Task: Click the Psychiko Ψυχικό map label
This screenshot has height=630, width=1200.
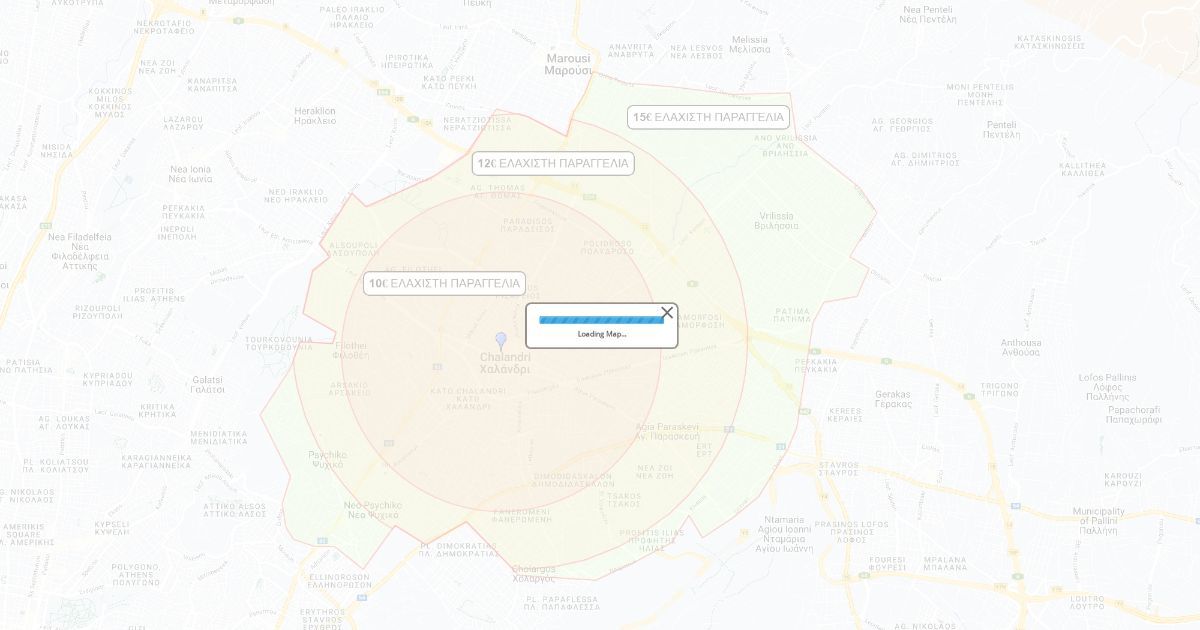Action: point(328,459)
